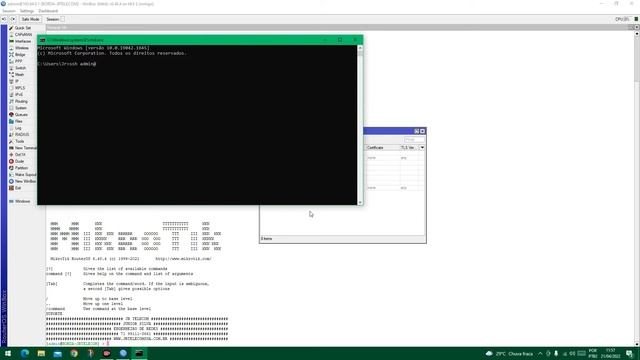Click Make Supout.rif in the sidebar
This screenshot has width=640, height=360.
click(23, 175)
